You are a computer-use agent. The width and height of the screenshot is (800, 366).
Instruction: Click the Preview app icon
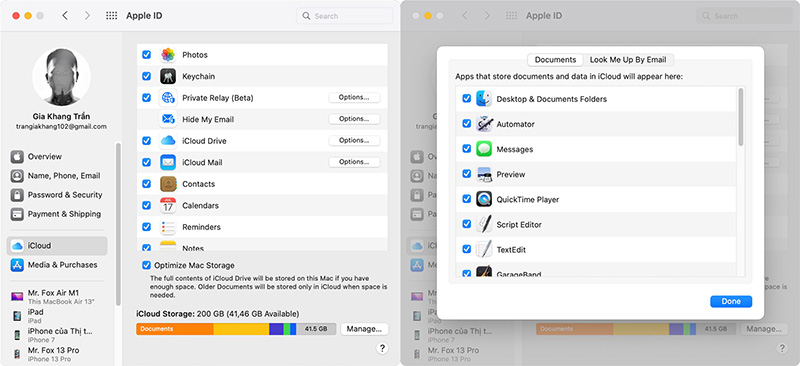(x=484, y=174)
